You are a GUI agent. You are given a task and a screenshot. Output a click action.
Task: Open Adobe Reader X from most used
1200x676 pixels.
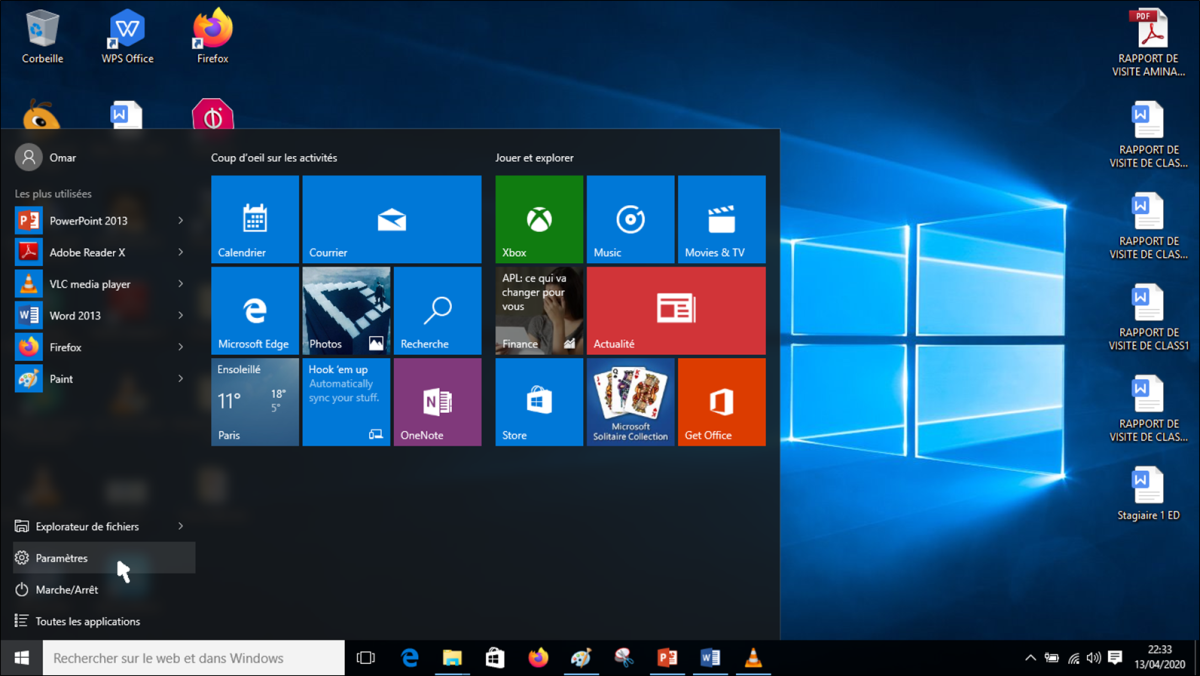coord(103,252)
